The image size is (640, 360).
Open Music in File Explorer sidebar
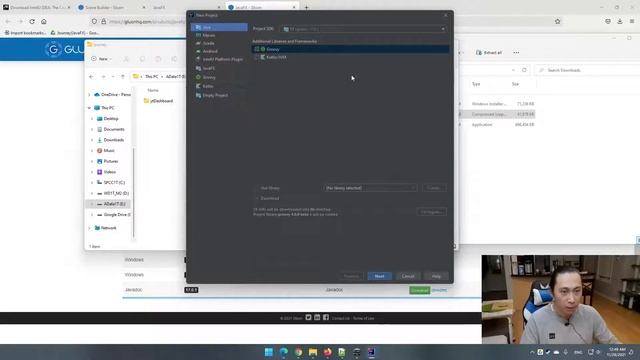[109, 151]
